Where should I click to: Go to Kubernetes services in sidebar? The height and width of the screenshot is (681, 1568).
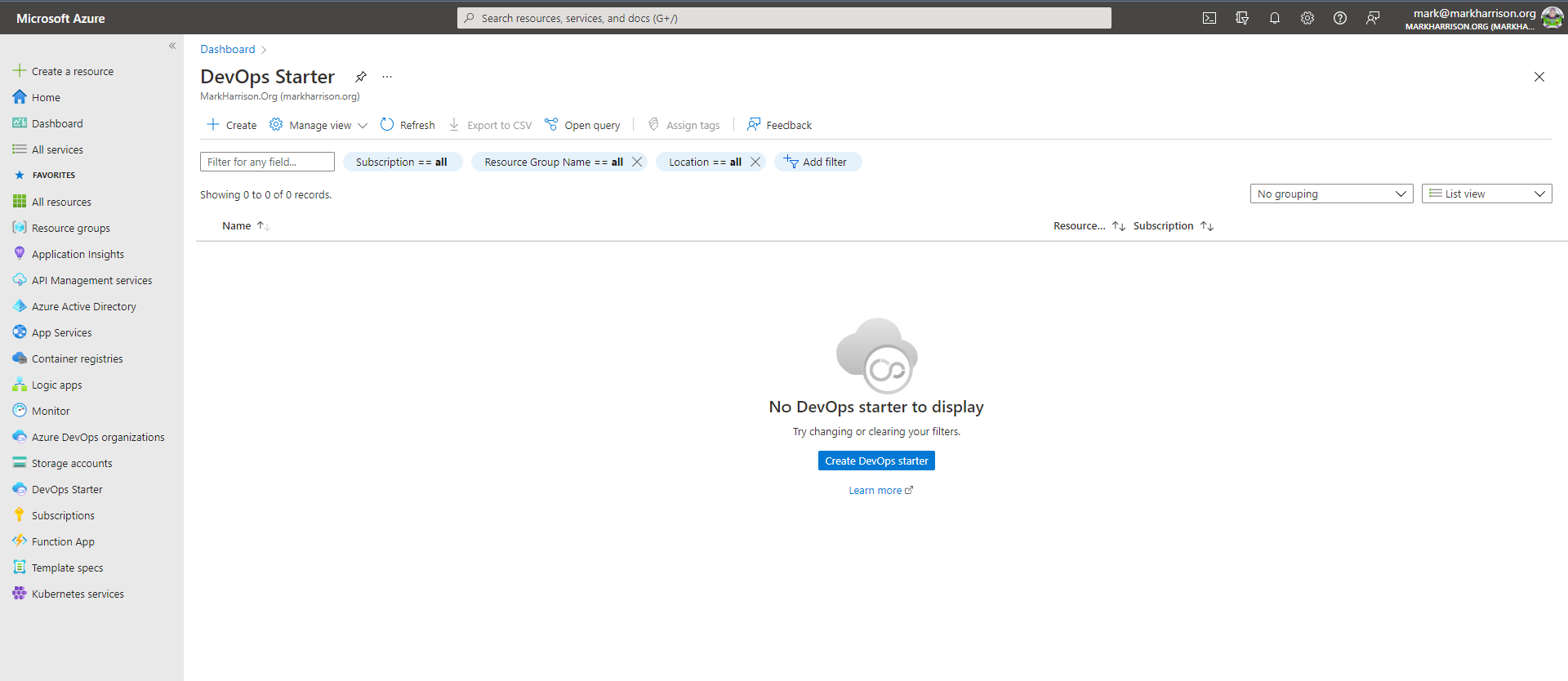78,594
